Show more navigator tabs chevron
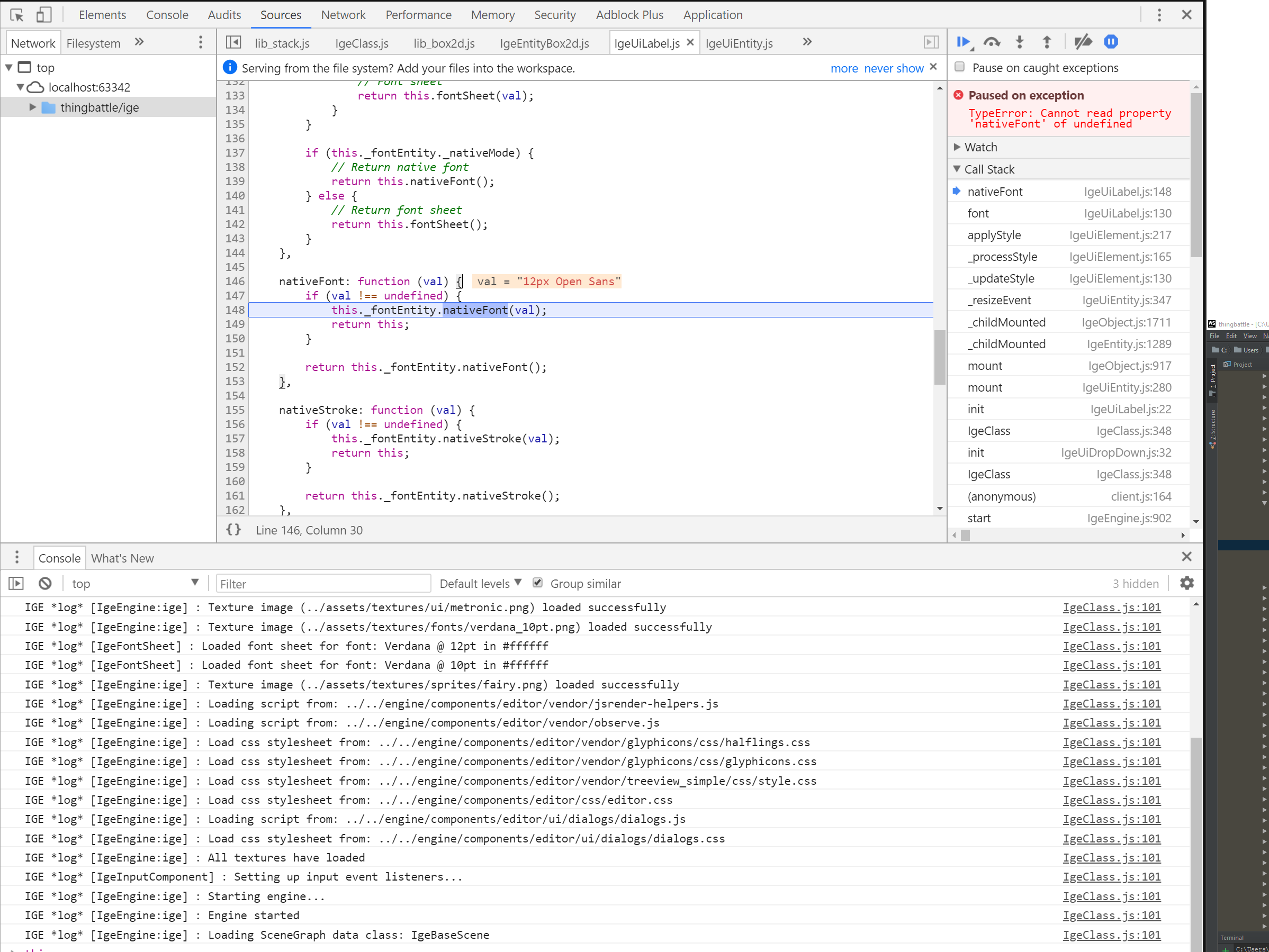This screenshot has width=1269, height=952. [139, 42]
